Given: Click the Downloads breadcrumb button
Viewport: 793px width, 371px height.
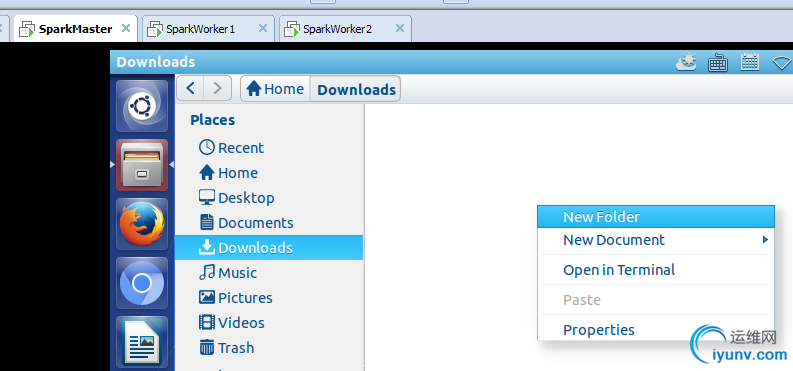Looking at the screenshot, I should tap(356, 89).
